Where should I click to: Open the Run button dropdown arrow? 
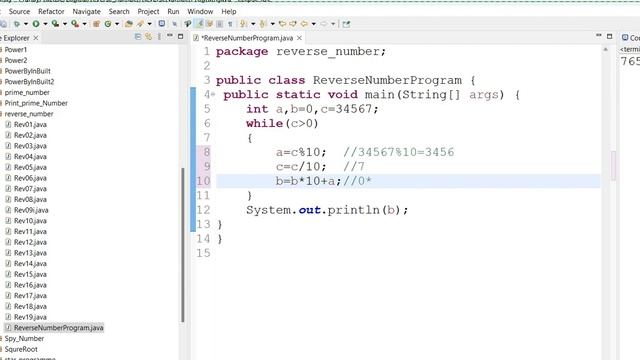pyautogui.click(x=45, y=24)
